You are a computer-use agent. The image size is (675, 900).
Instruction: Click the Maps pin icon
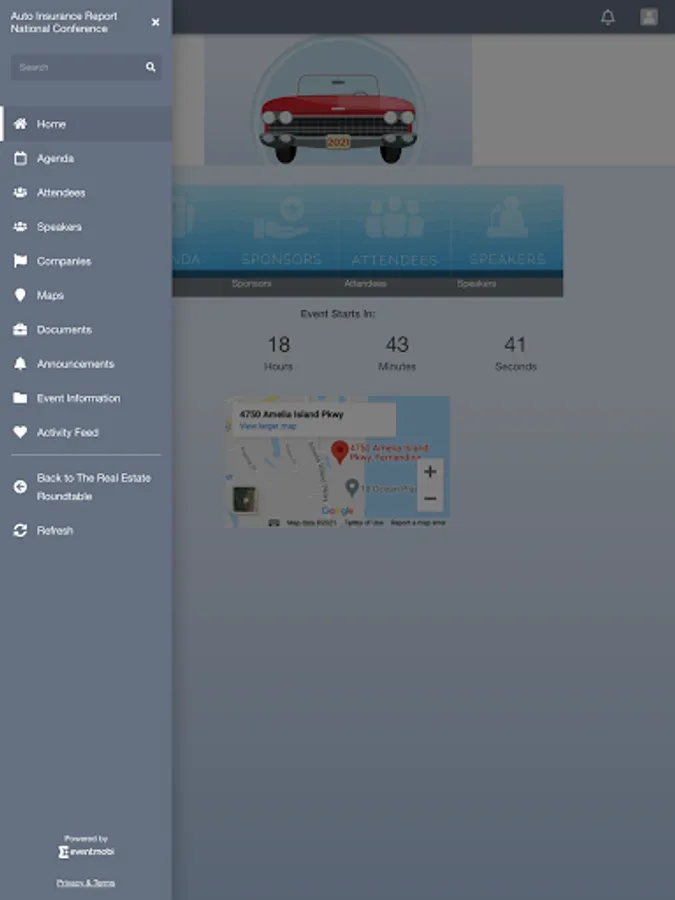[x=20, y=295]
